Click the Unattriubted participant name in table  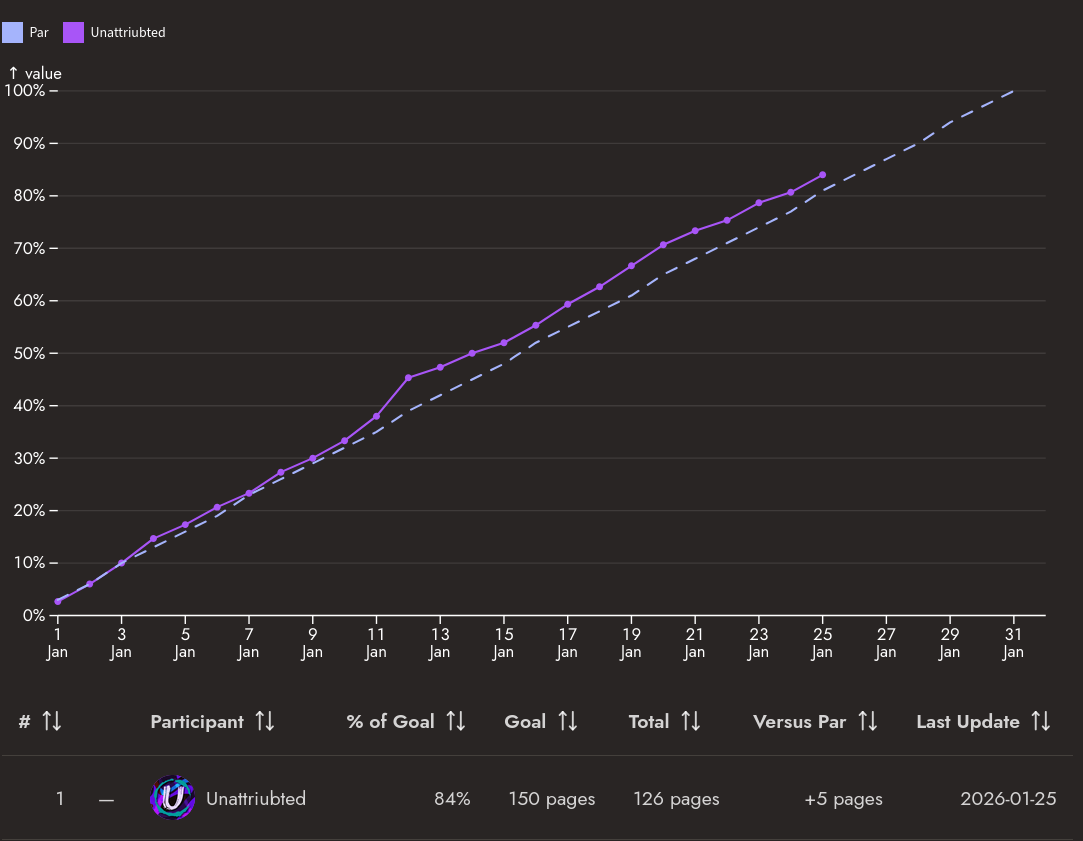pyautogui.click(x=256, y=799)
